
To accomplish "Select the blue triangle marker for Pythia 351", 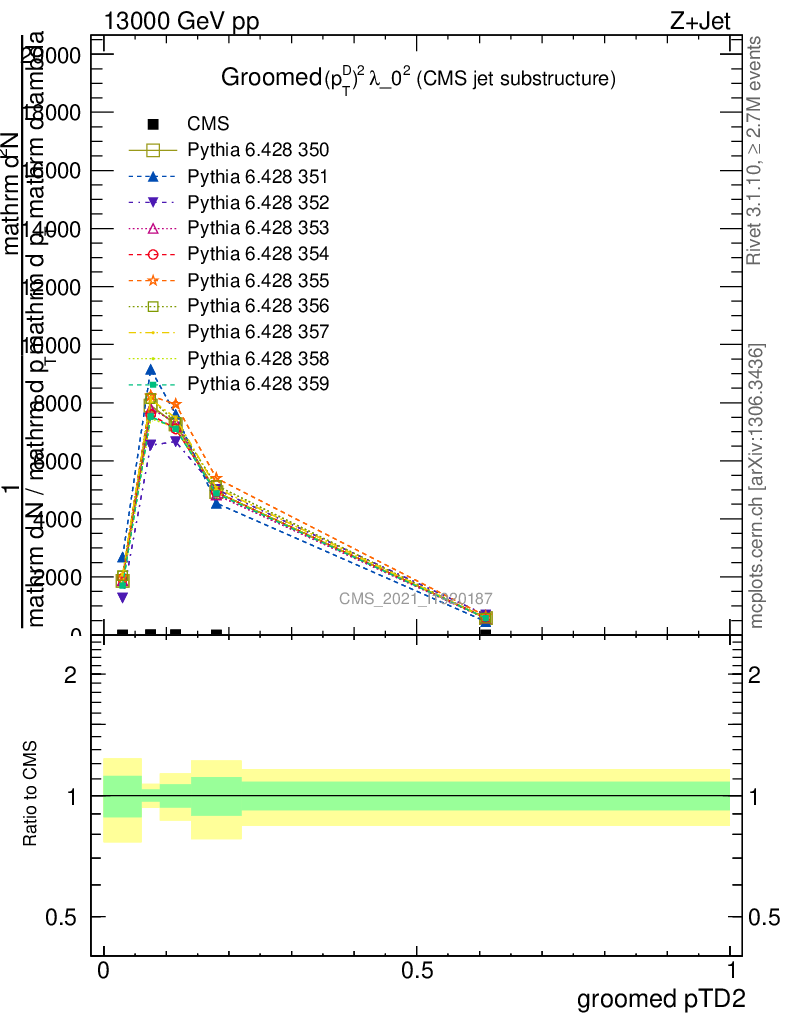I will 153,177.
